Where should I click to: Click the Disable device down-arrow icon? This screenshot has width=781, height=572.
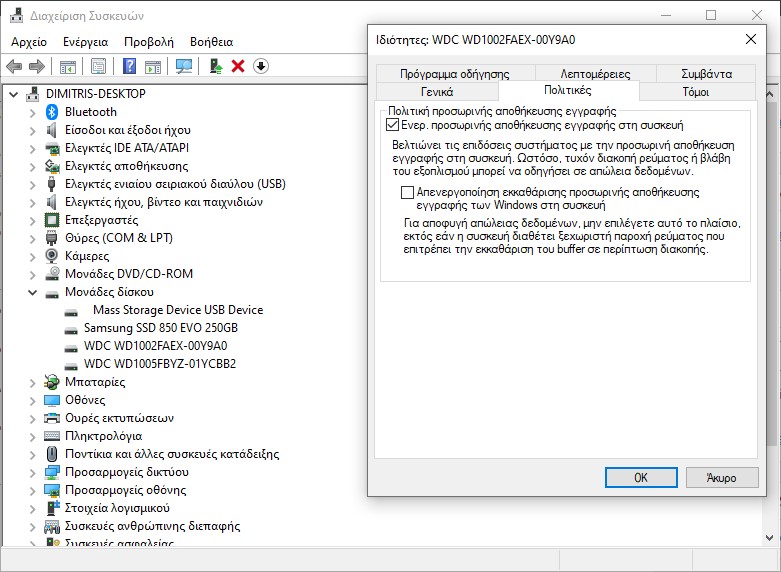[261, 66]
